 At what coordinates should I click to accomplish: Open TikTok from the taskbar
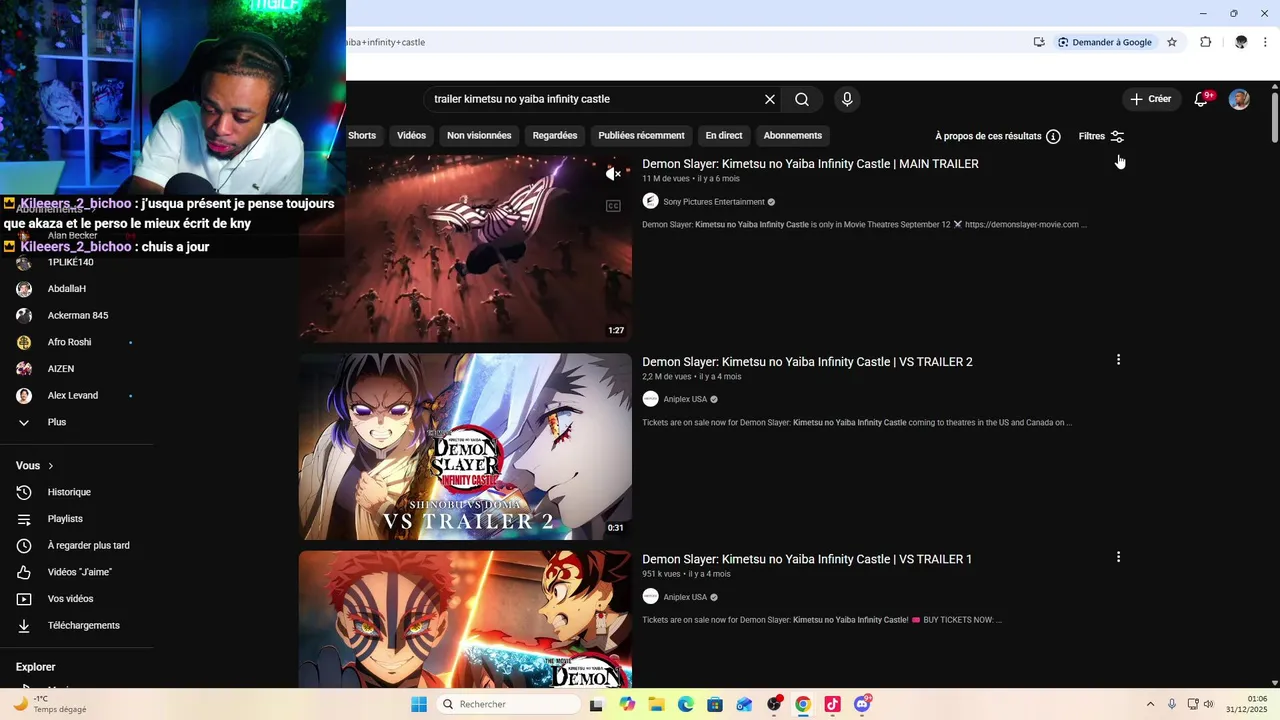coord(832,704)
